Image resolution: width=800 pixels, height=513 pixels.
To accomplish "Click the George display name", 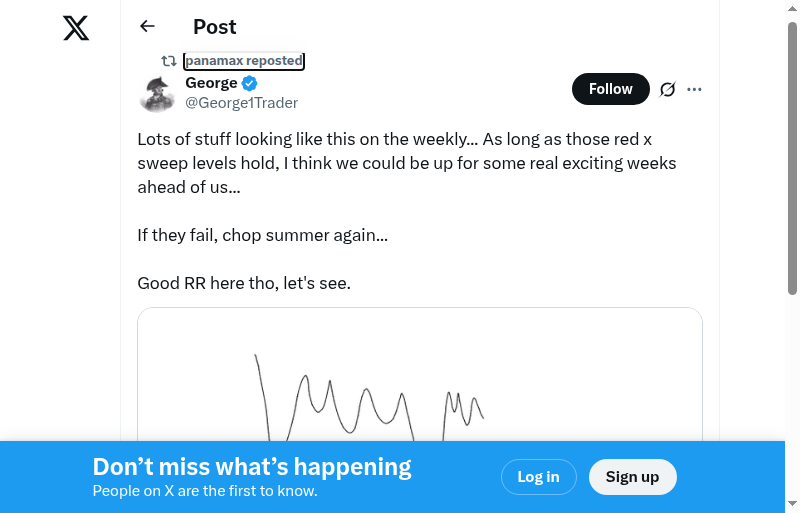I will 211,83.
